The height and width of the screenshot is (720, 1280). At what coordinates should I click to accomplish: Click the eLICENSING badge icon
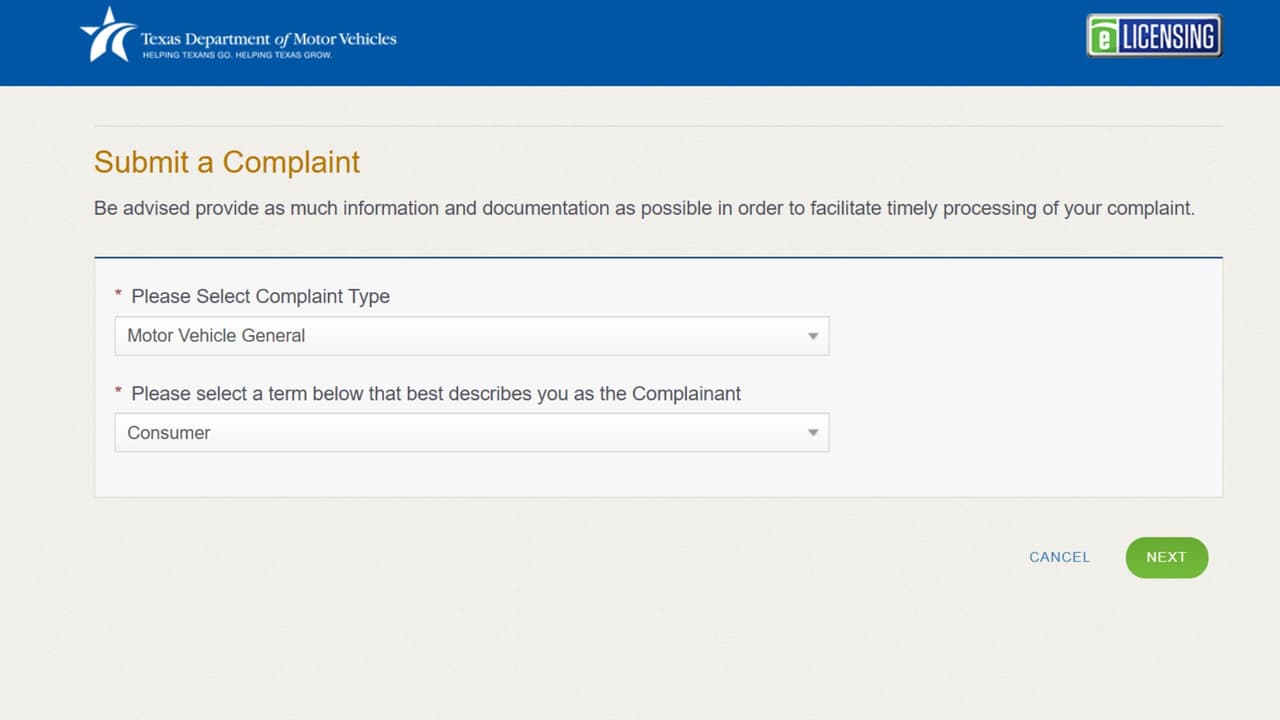point(1154,36)
